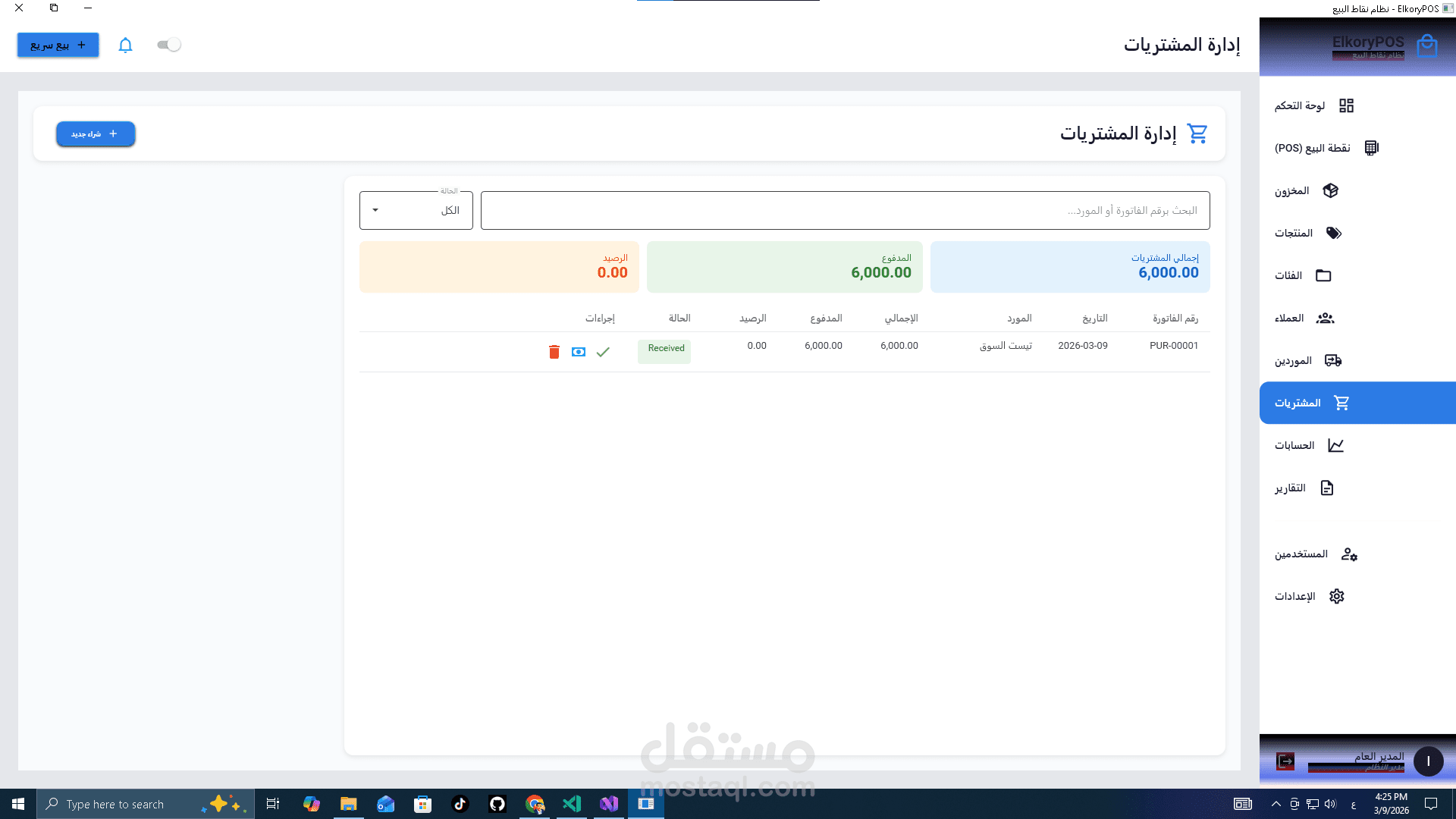Viewport: 1456px width, 819px height.
Task: Click the settings gear icon in sidebar
Action: coord(1336,596)
